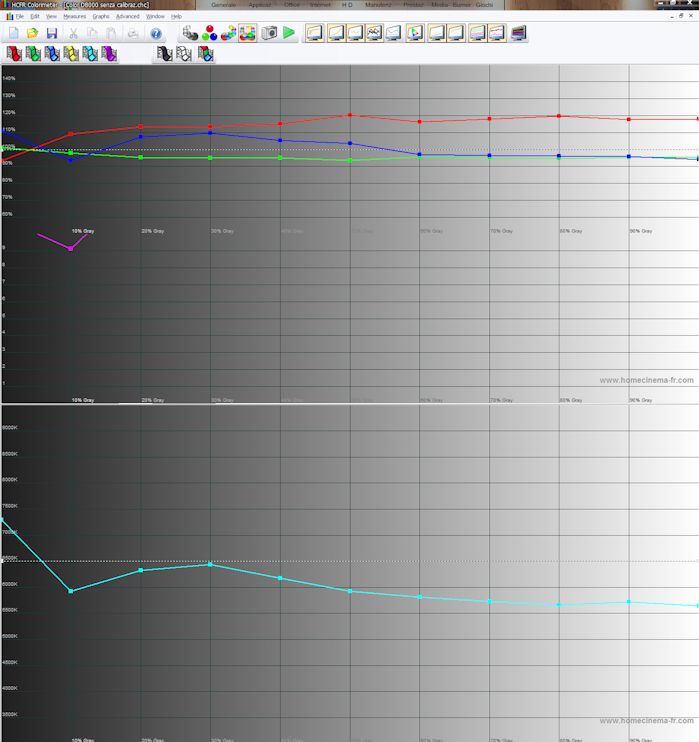Image resolution: width=699 pixels, height=742 pixels.
Task: Open CIE diagram view monitor icon with triangle
Action: (x=415, y=33)
